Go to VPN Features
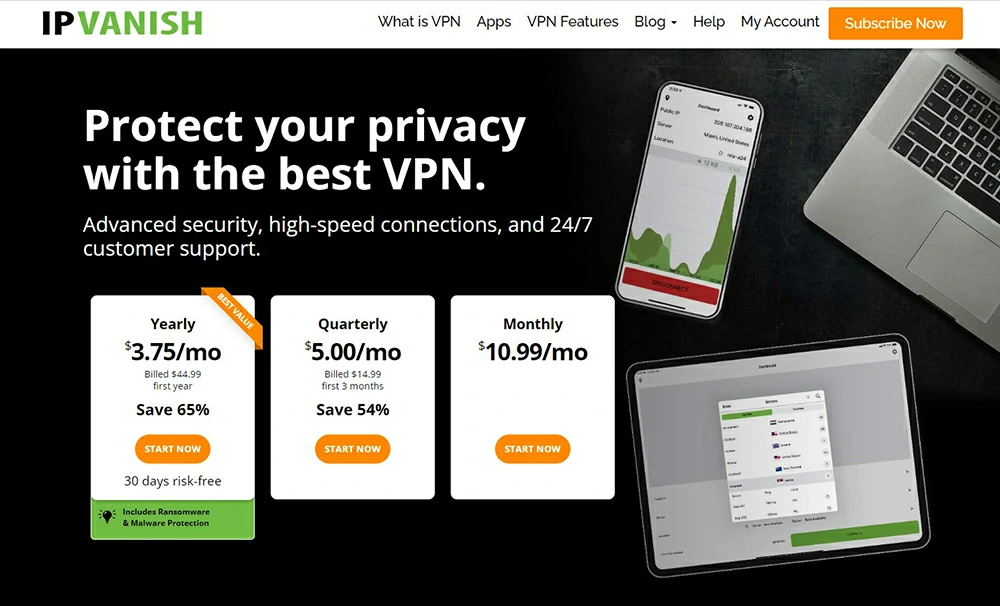This screenshot has width=1000, height=606. (x=573, y=22)
